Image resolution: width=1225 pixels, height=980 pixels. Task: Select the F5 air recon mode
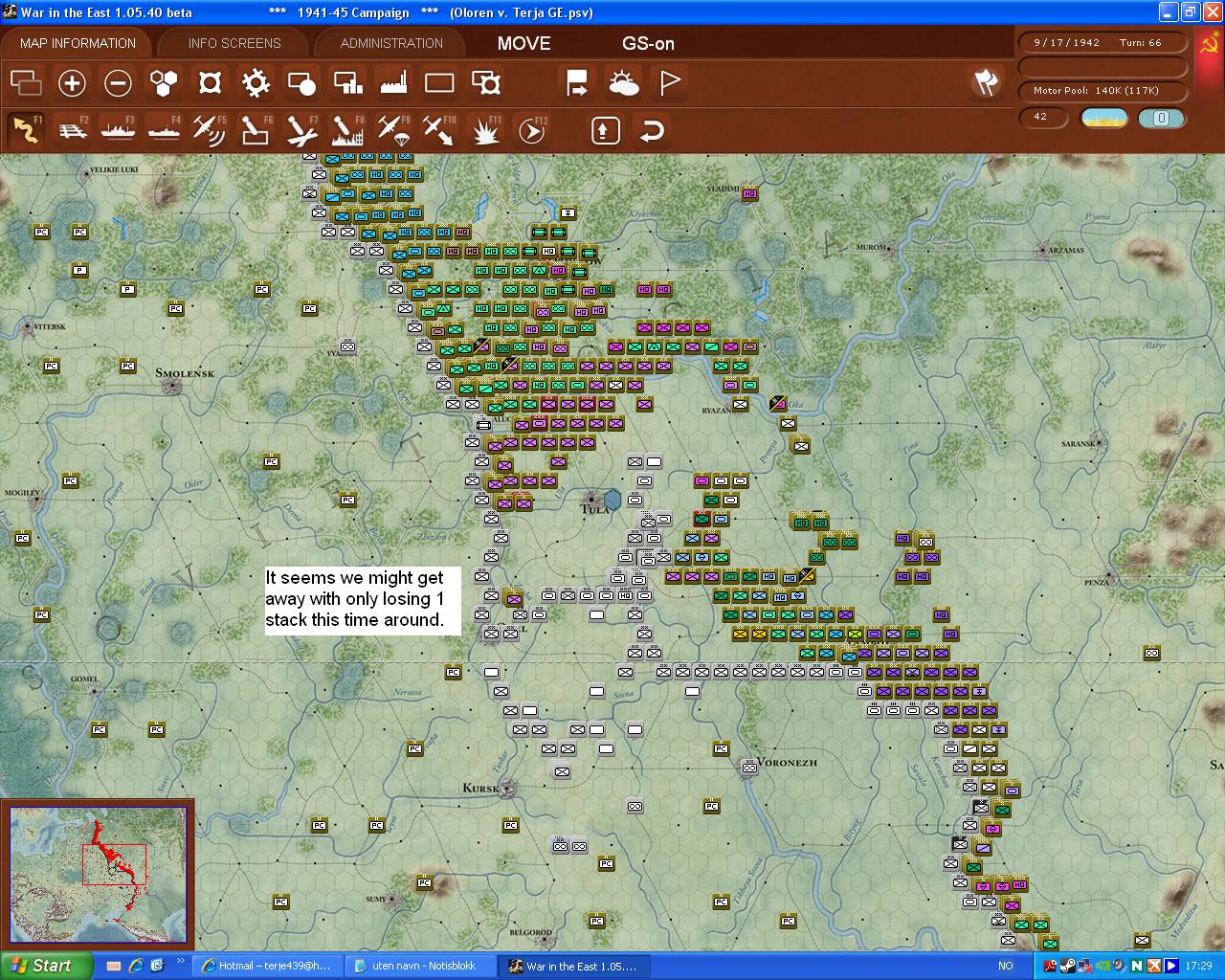[x=209, y=129]
